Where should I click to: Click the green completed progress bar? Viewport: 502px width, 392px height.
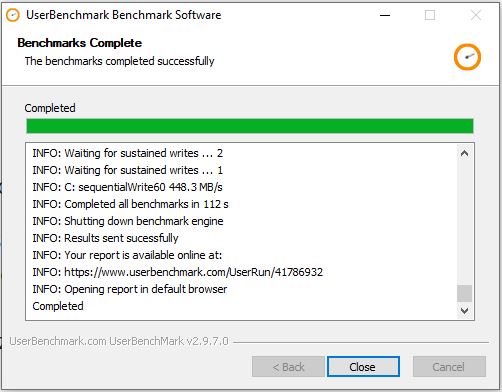250,126
